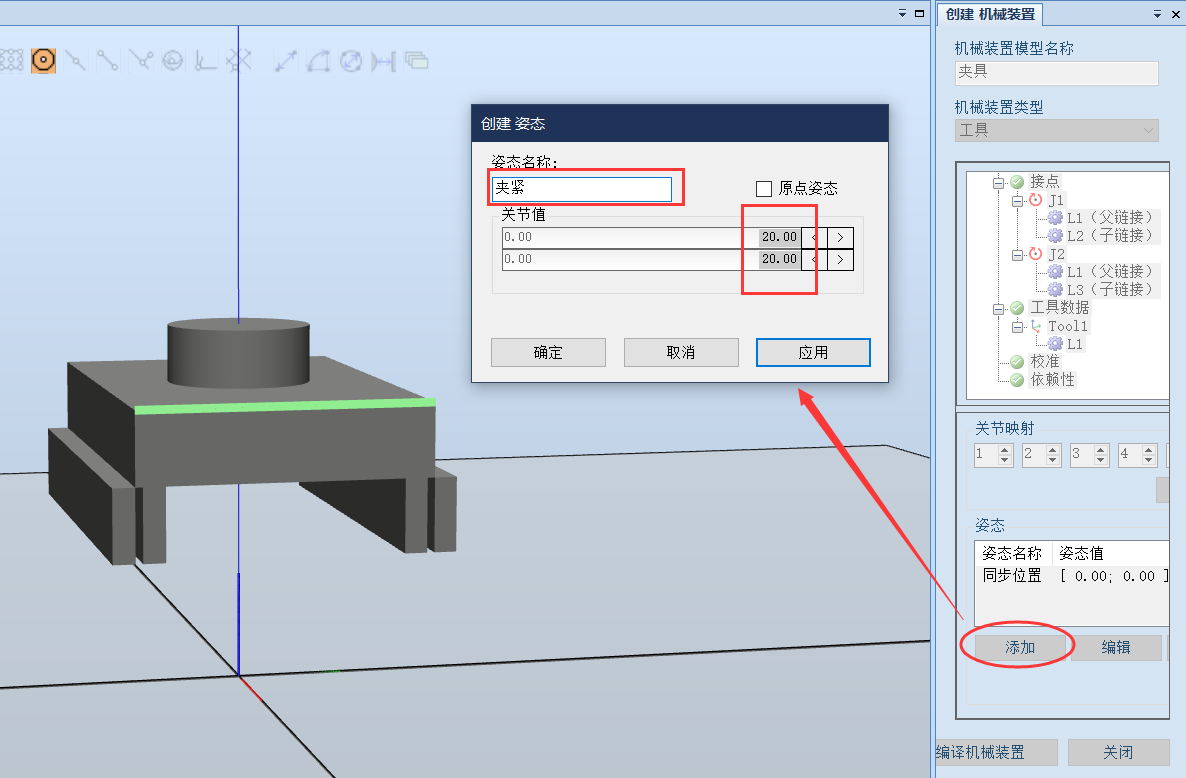
Task: Select the single link creation tool
Action: pos(76,60)
